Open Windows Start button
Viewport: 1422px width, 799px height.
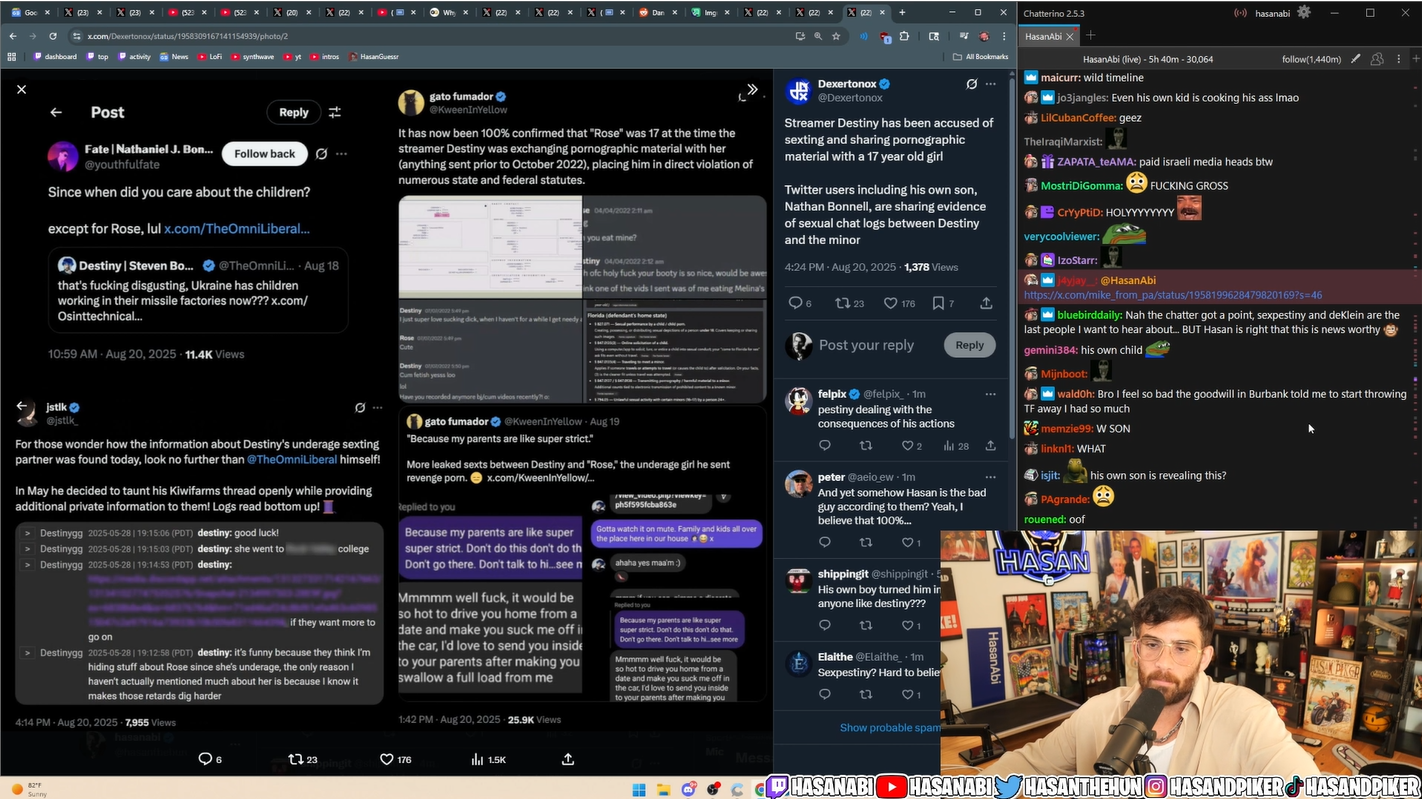(639, 789)
